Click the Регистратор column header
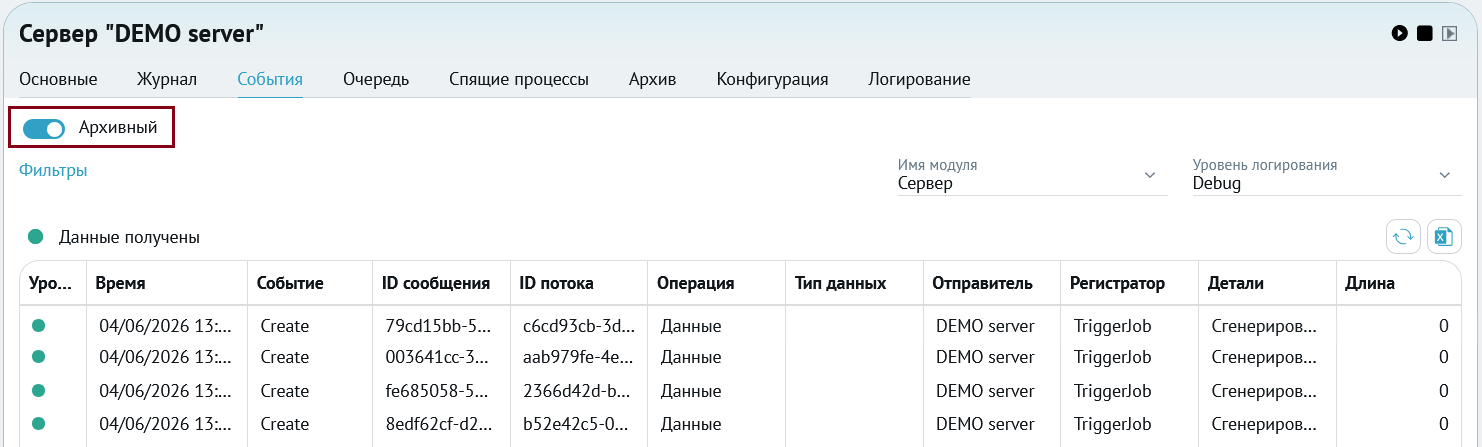The image size is (1482, 447). click(x=1129, y=284)
